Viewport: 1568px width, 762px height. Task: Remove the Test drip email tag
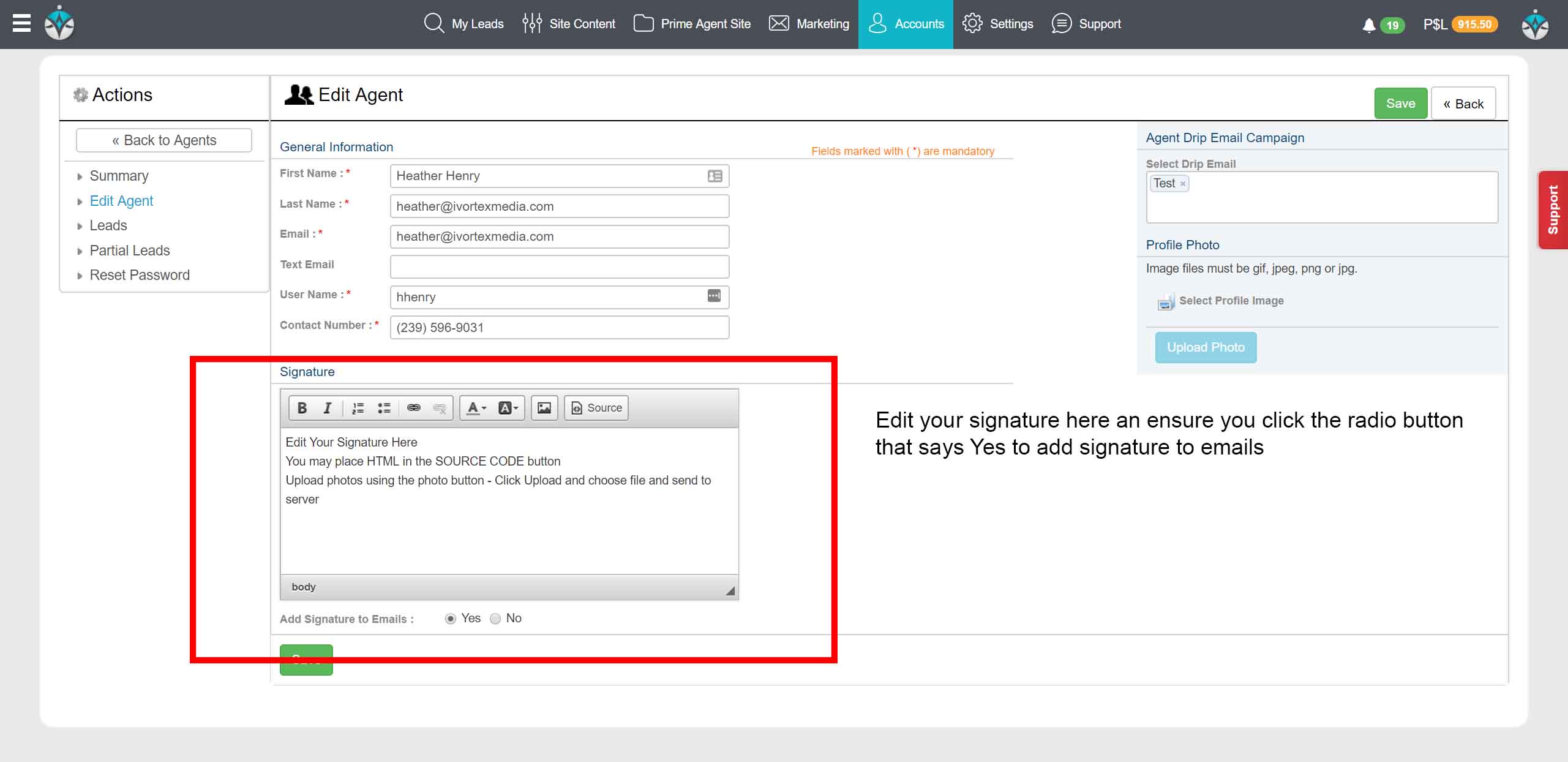point(1183,184)
